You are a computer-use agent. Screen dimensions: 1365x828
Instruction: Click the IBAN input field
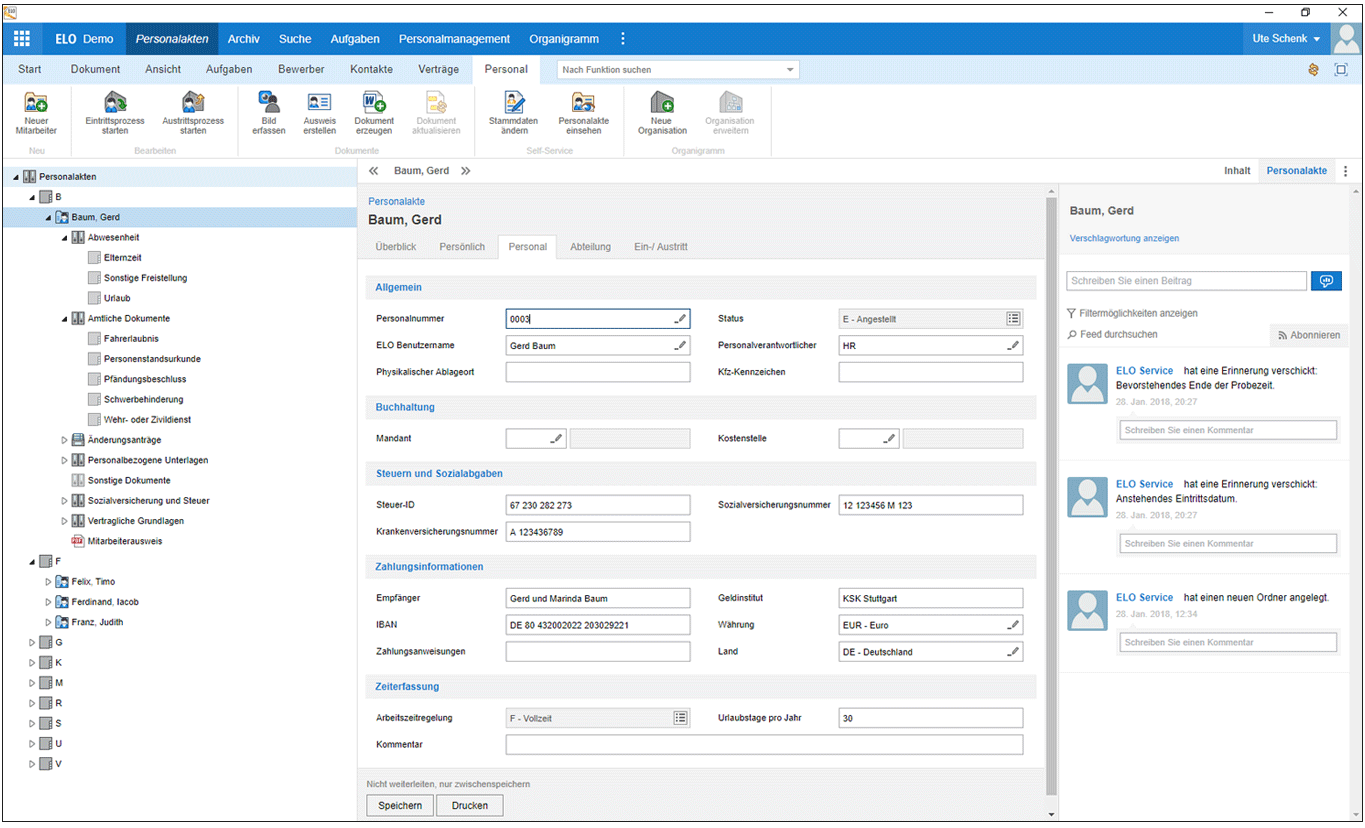[598, 625]
